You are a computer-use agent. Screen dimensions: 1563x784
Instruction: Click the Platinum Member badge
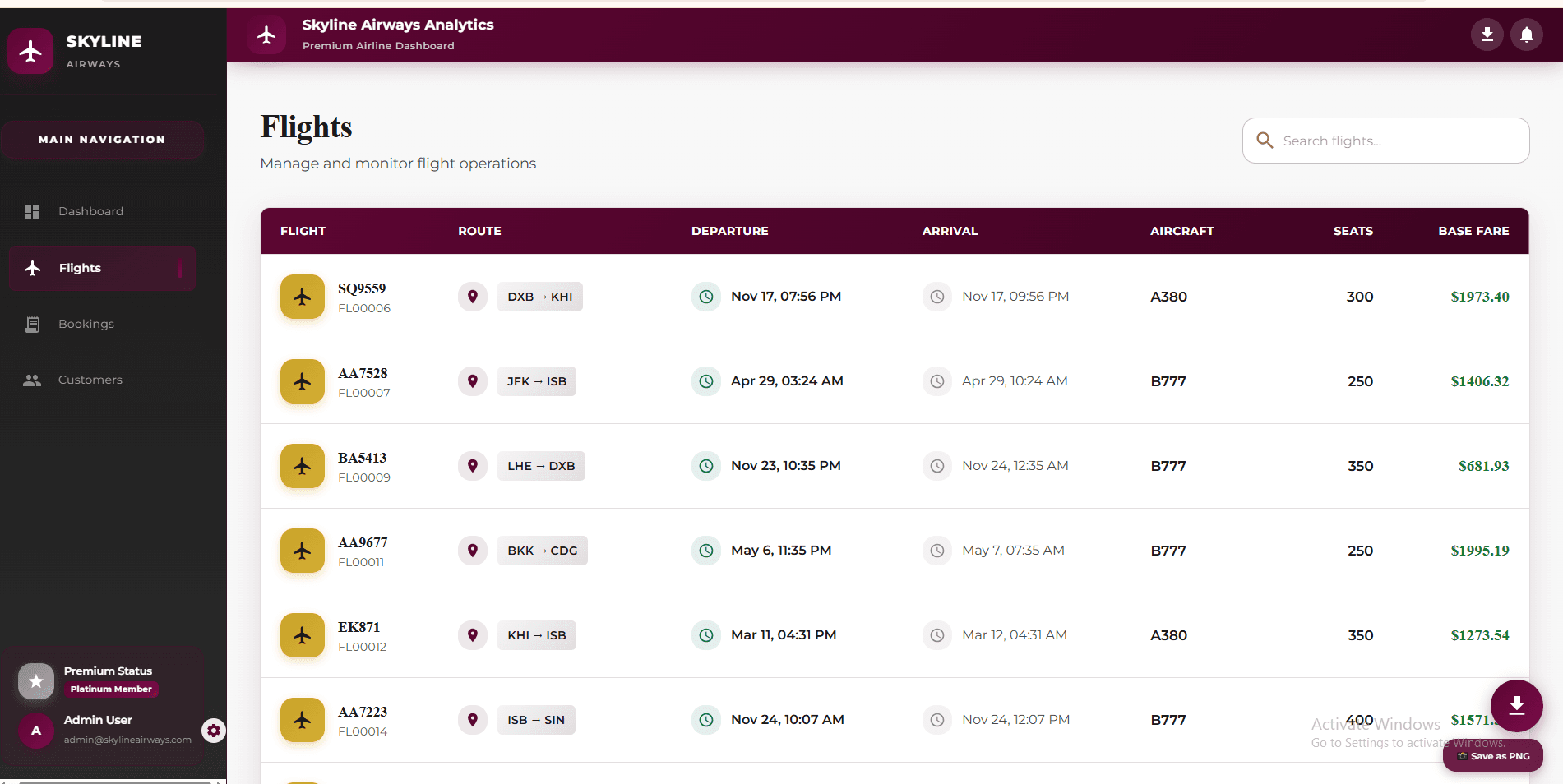pyautogui.click(x=111, y=689)
